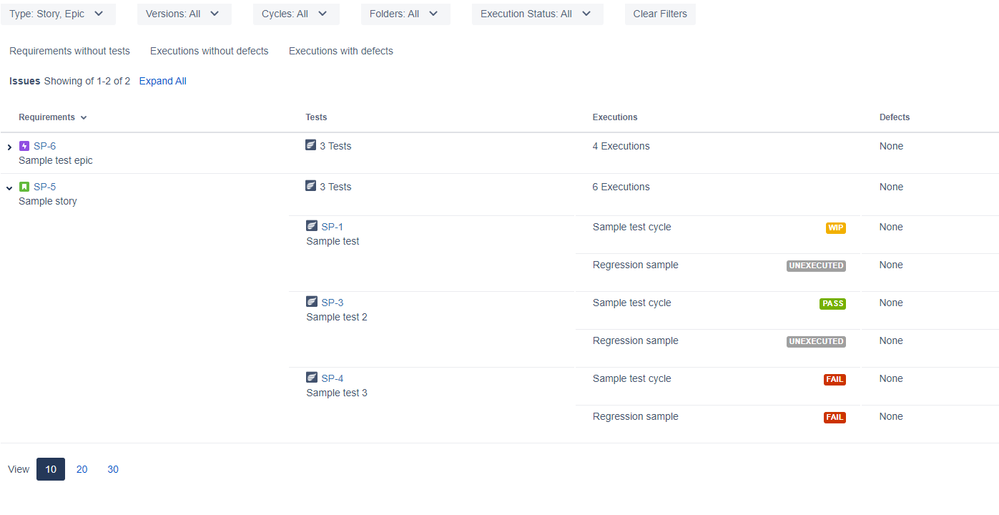Image resolution: width=999 pixels, height=515 pixels.
Task: Open the SP-1 test link
Action: [332, 227]
